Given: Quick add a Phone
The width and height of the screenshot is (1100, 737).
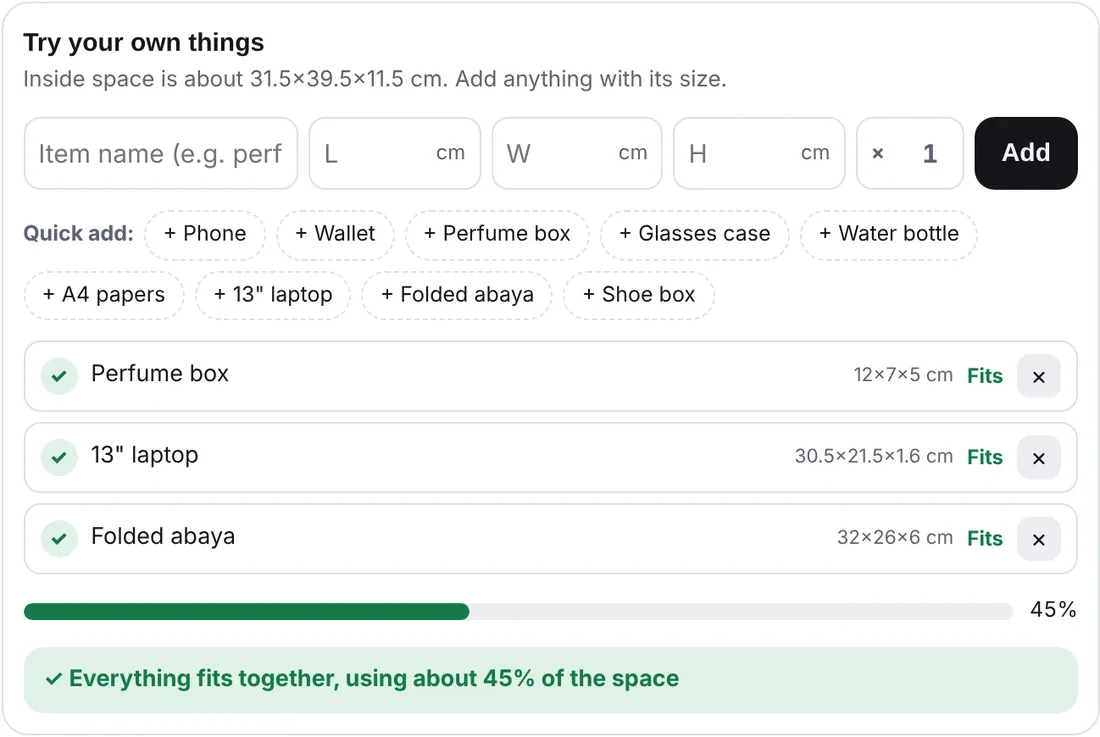Looking at the screenshot, I should pyautogui.click(x=205, y=234).
